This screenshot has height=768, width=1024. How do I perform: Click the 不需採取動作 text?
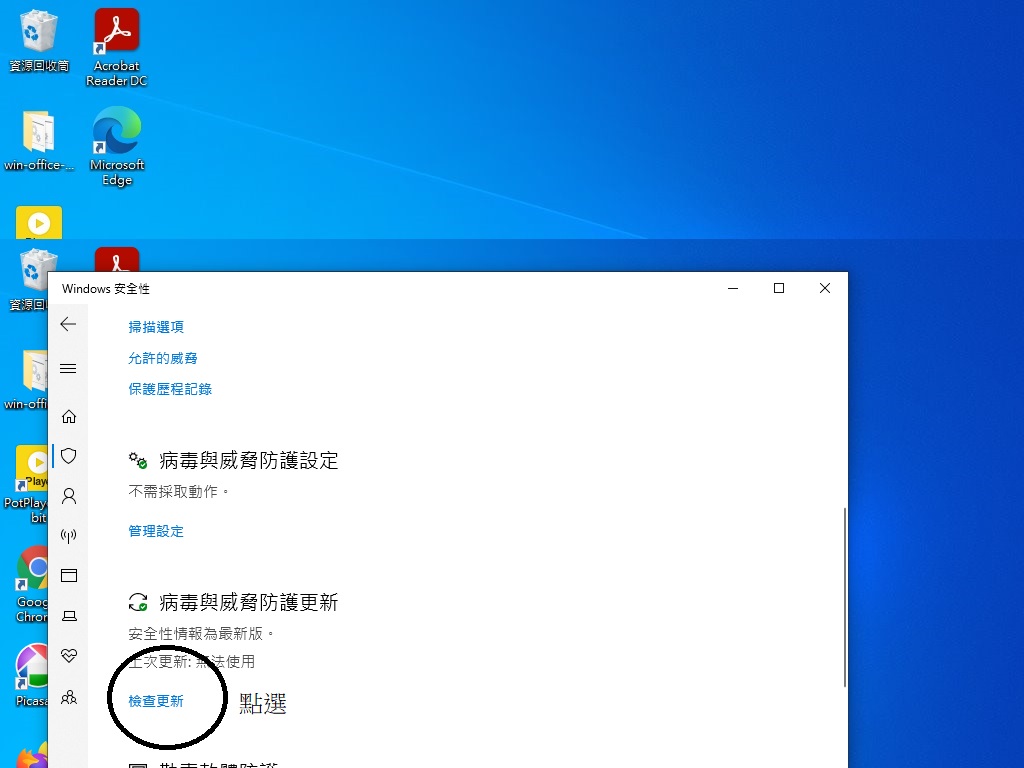click(178, 492)
